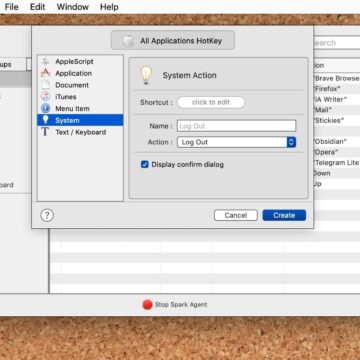Select the Menu Item row label

72,108
